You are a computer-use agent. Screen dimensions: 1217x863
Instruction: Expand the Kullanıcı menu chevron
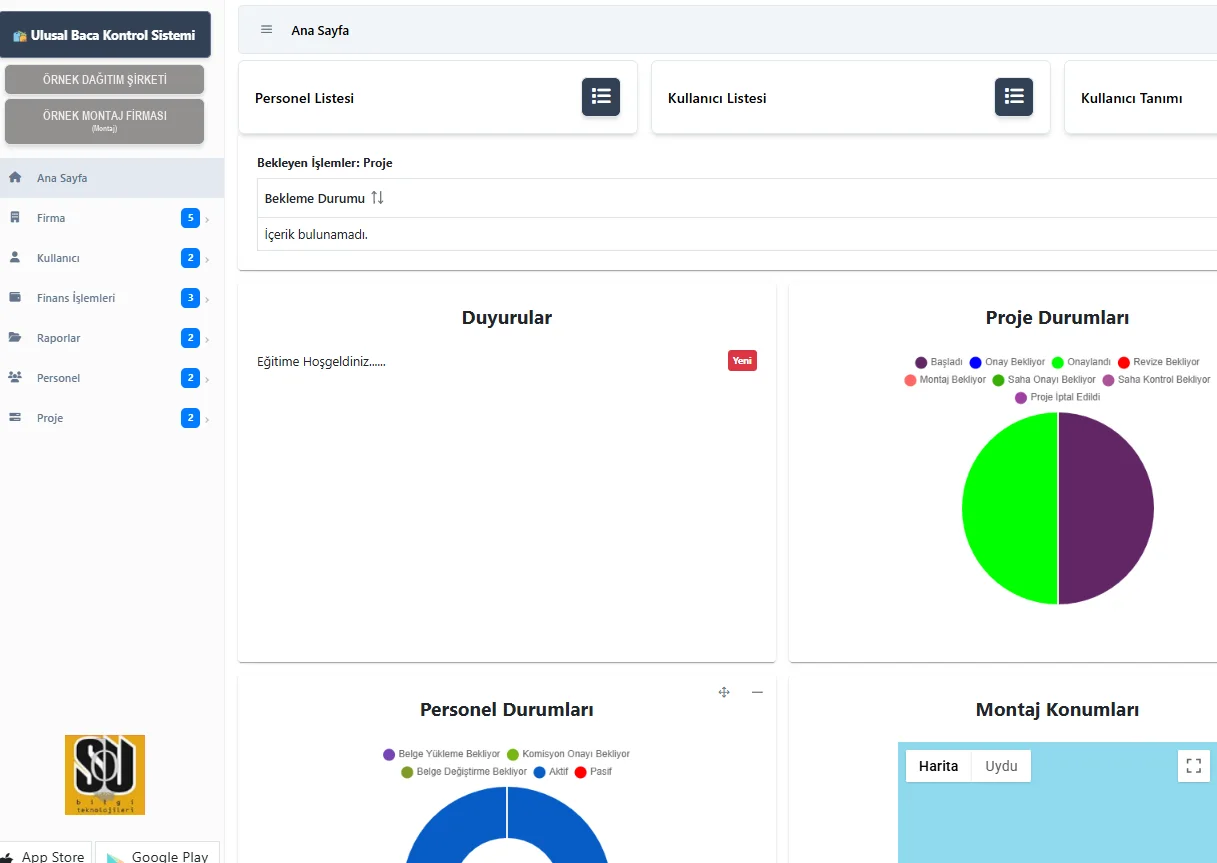(x=207, y=259)
